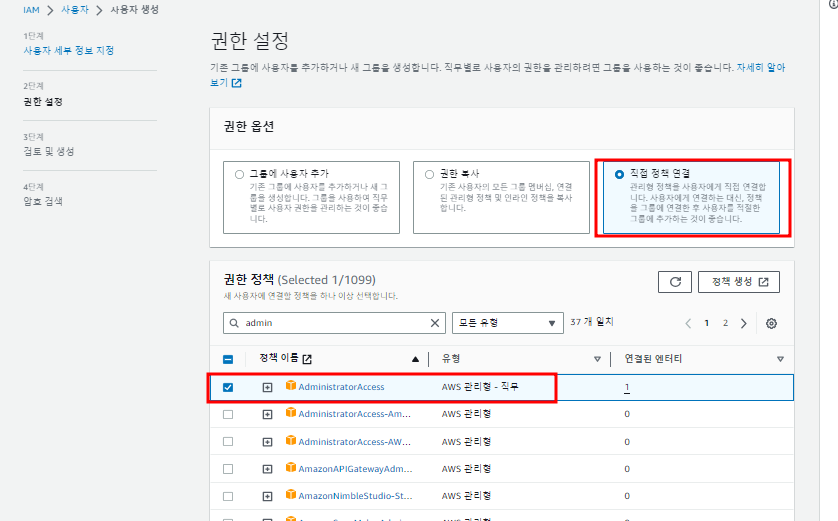Click the AmazonAPIGatewayAdm... policy box icon
The image size is (838, 521).
(x=291, y=468)
